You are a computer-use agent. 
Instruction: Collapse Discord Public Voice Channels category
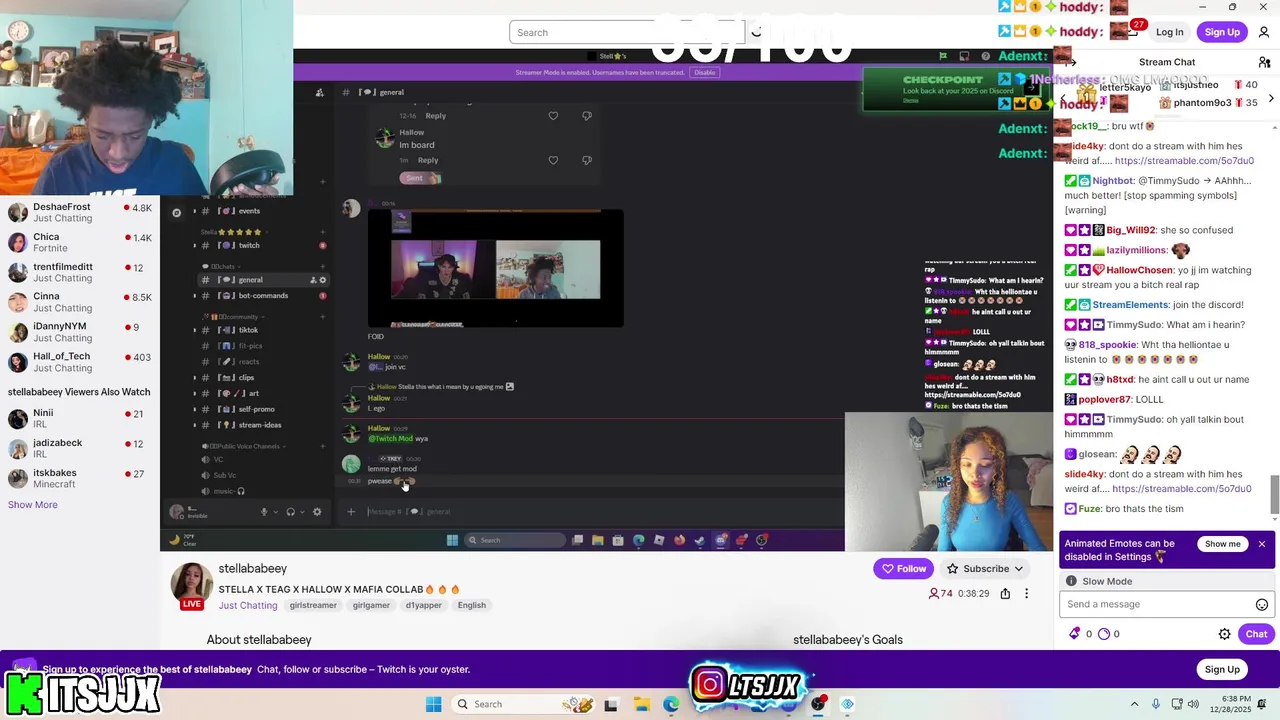point(244,446)
